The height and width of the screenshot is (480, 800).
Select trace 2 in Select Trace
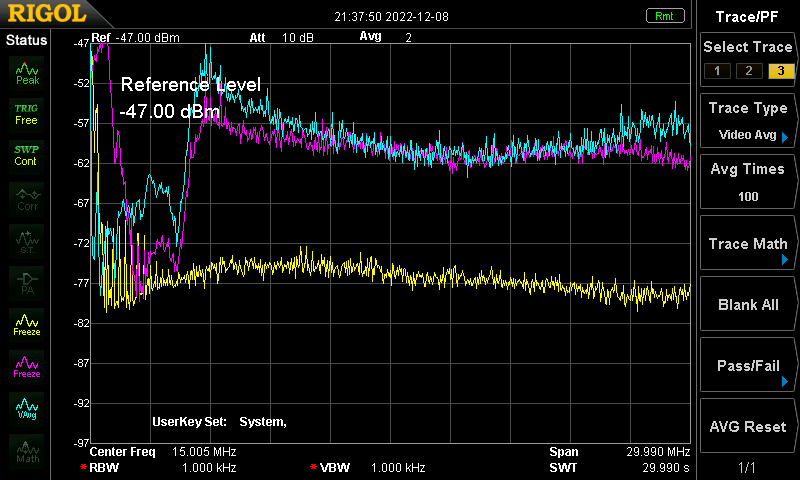pos(749,71)
